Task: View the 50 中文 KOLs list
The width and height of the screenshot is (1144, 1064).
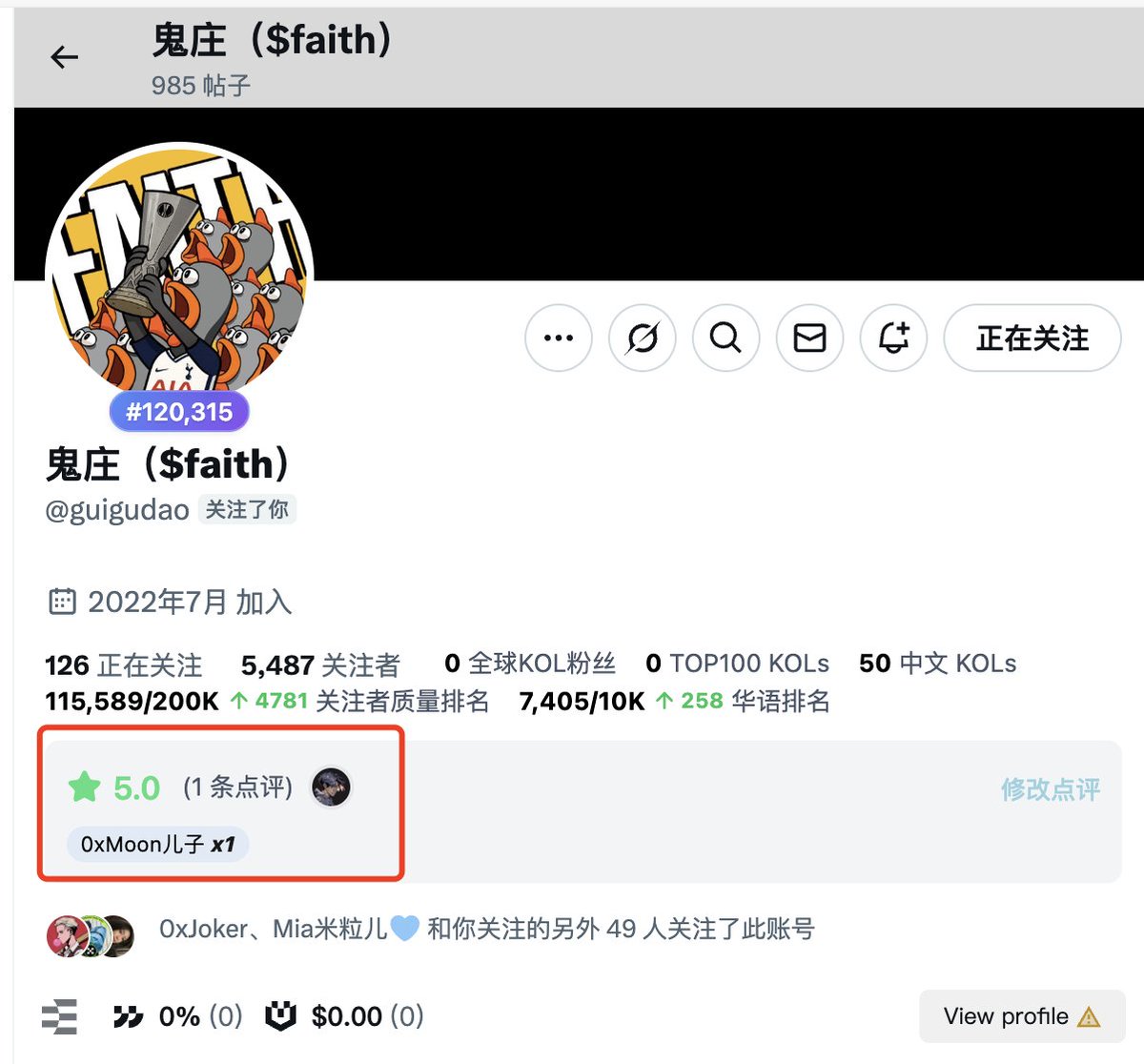Action: (937, 664)
